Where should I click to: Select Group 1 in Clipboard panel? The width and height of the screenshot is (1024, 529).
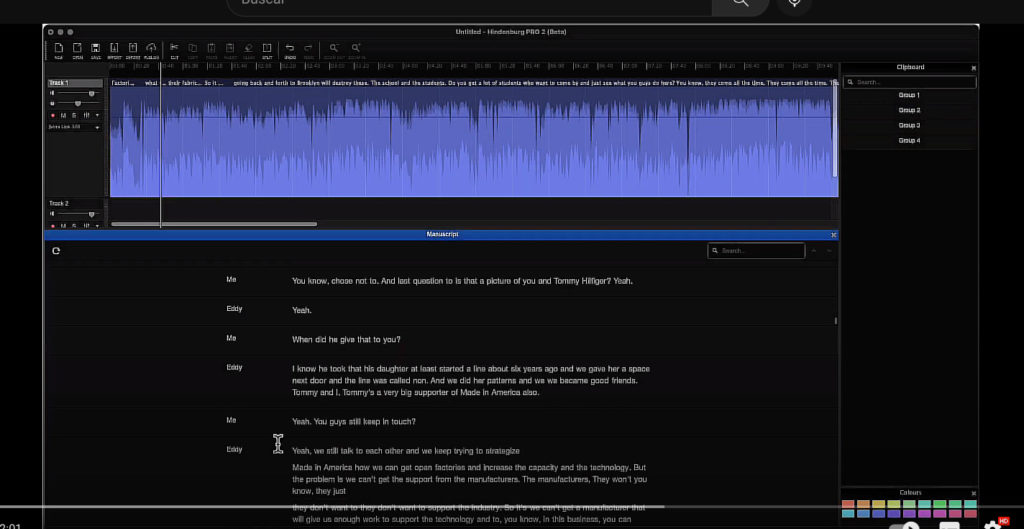(x=909, y=95)
